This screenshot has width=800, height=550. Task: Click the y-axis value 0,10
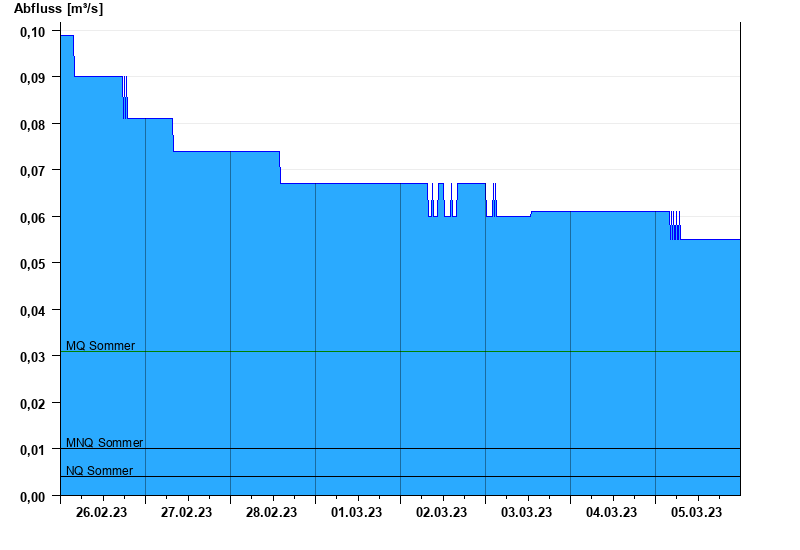pyautogui.click(x=33, y=32)
